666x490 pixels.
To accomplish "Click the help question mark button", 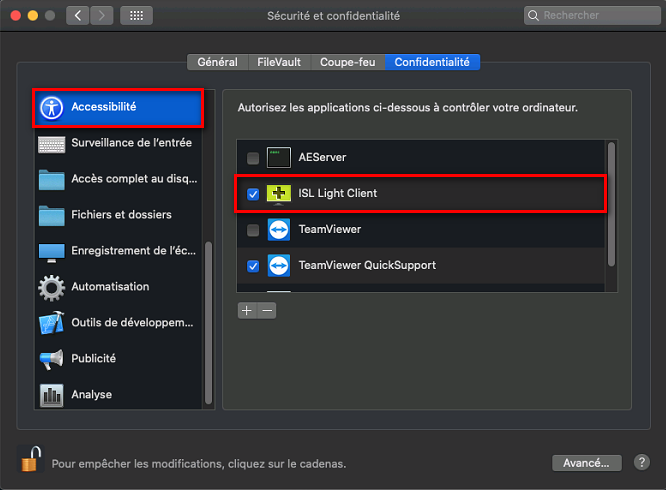I will [x=641, y=463].
